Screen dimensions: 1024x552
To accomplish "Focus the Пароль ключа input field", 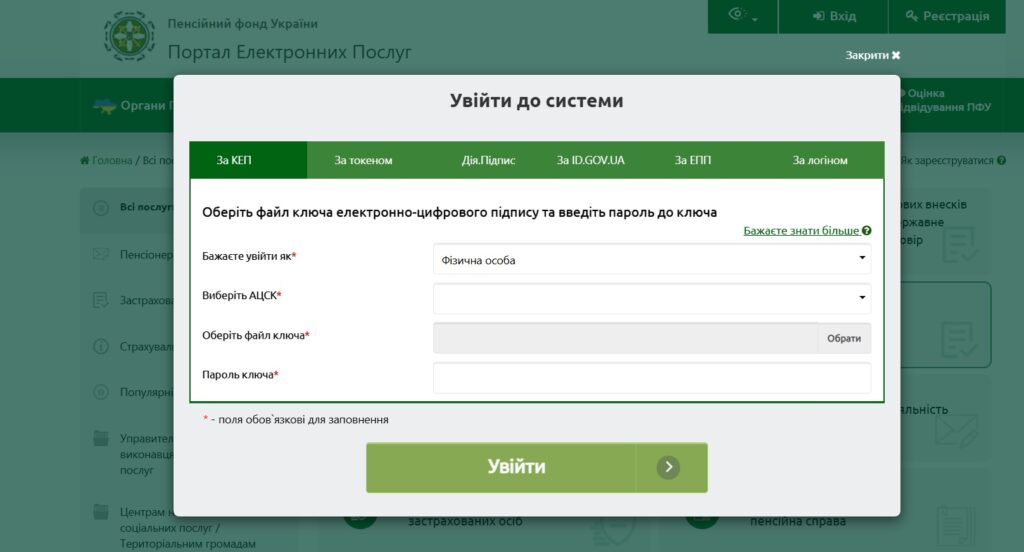I will tap(652, 378).
